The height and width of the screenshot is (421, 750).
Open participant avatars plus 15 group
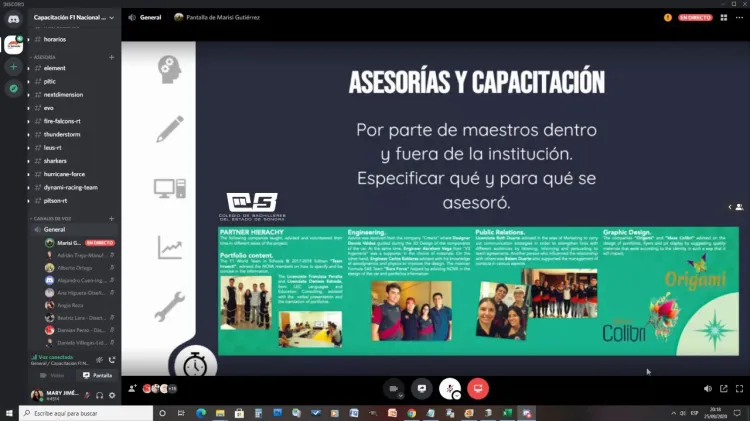pyautogui.click(x=160, y=388)
